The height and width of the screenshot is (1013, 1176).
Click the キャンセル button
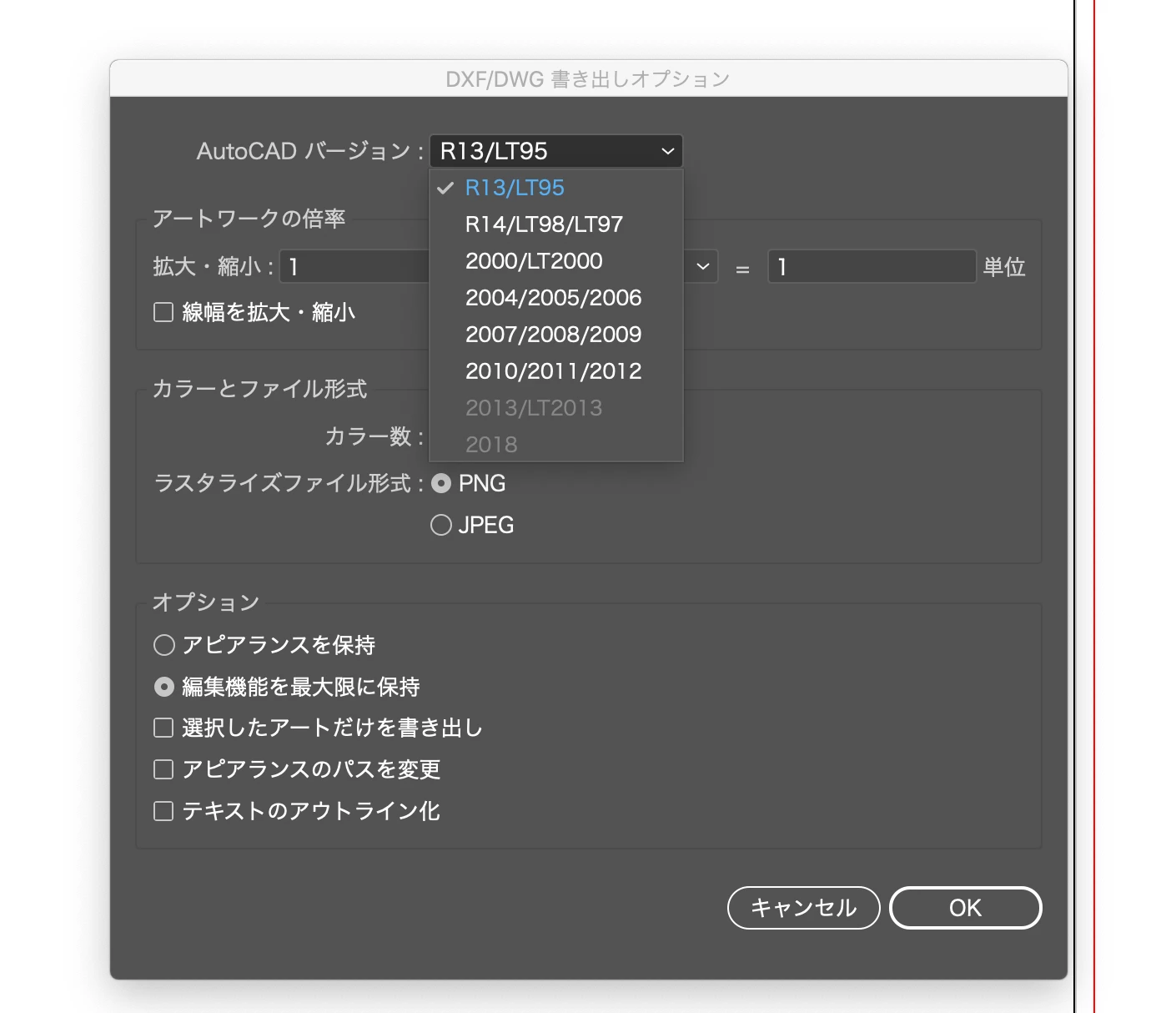click(804, 908)
